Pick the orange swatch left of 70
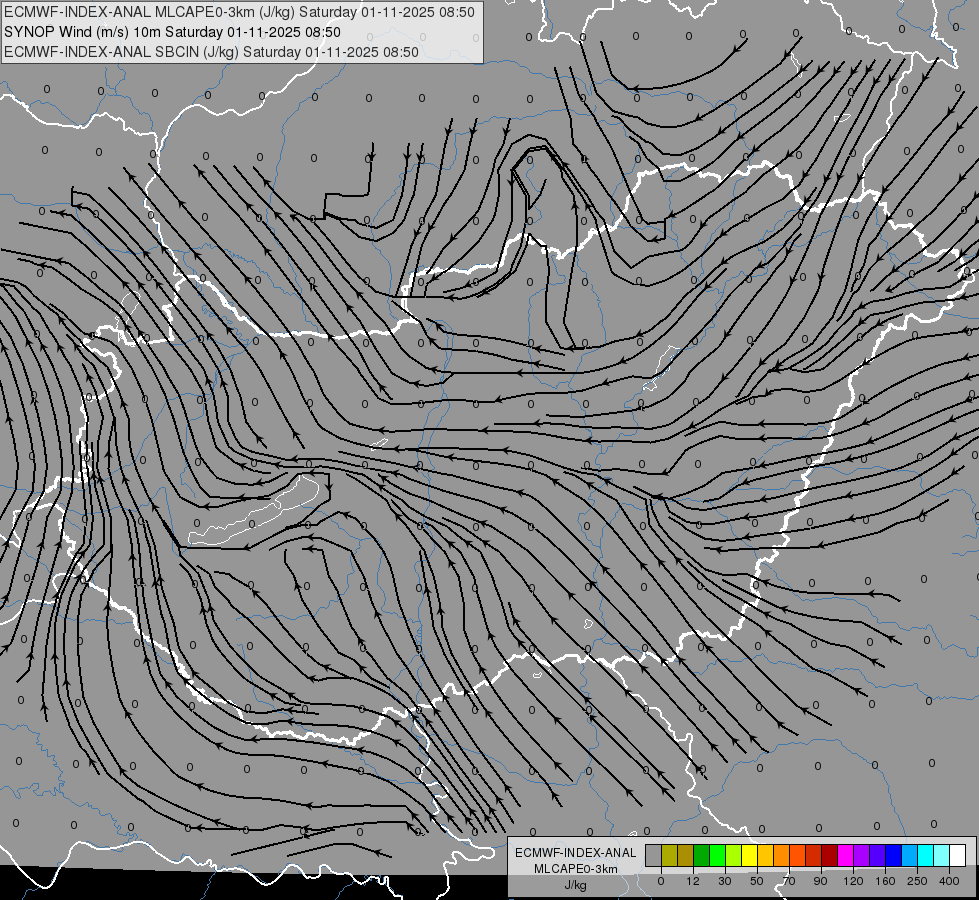Screen dimensions: 979x900 point(782,855)
